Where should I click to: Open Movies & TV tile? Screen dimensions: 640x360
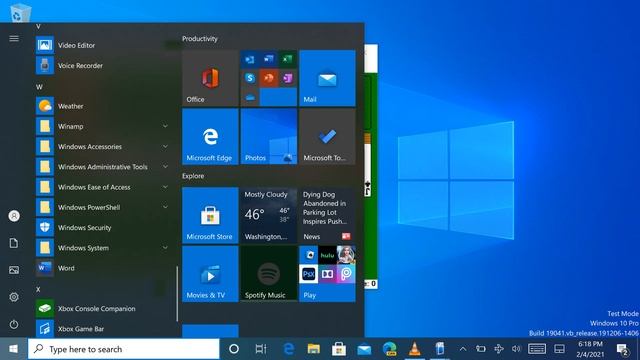coord(210,274)
